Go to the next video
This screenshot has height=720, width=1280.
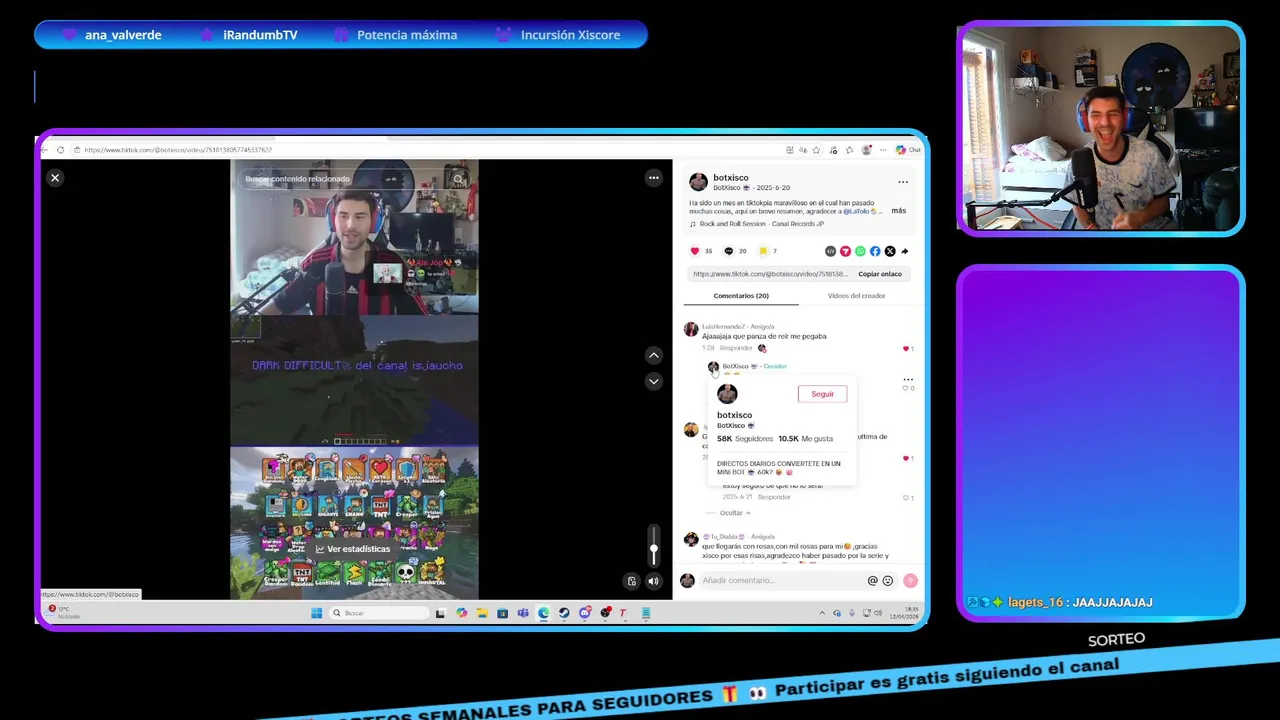pyautogui.click(x=654, y=381)
